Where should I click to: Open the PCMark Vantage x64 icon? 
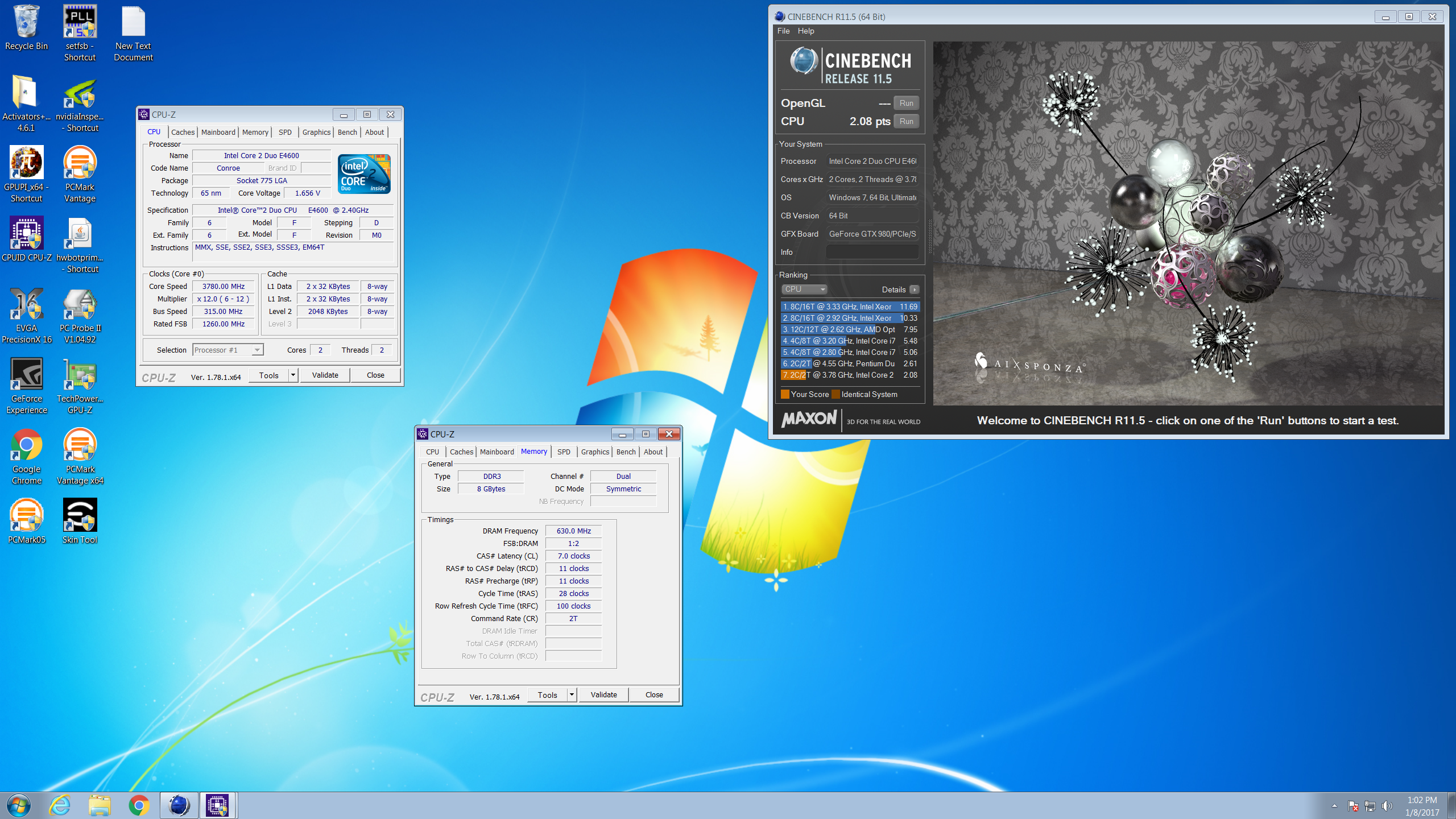point(80,456)
